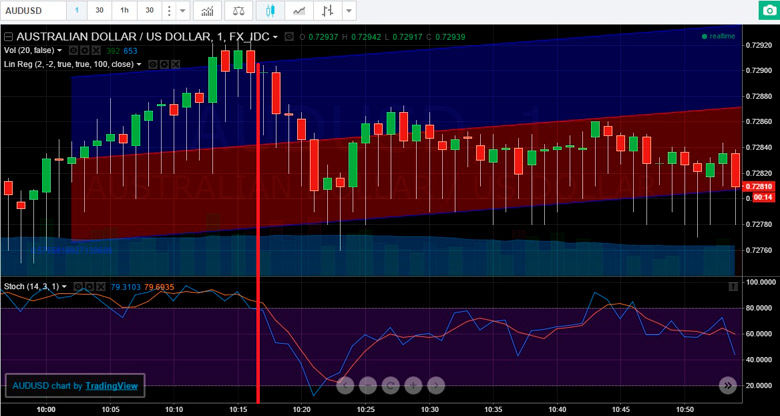
Task: Hide the Vol indicator with eye icon
Action: (73, 51)
